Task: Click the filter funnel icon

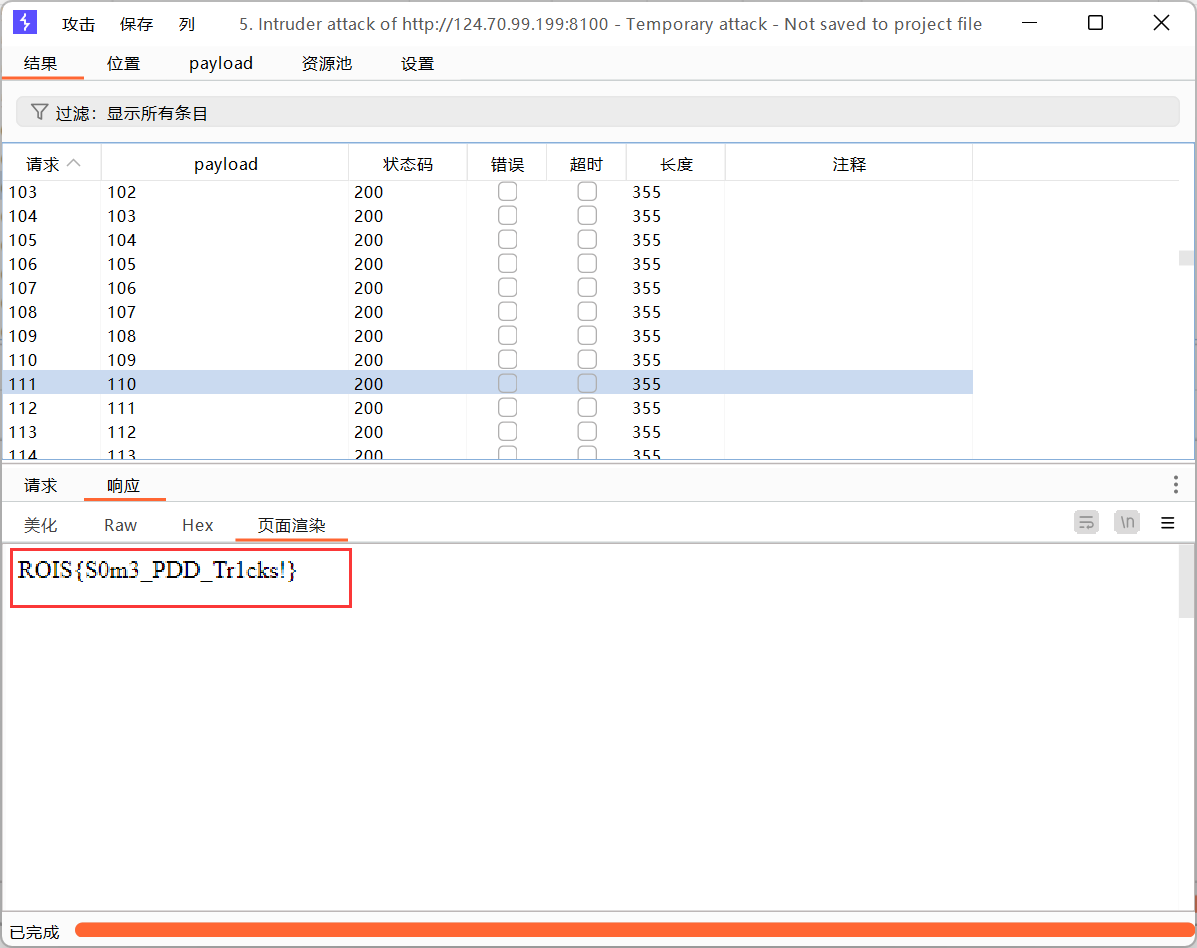Action: coord(39,112)
